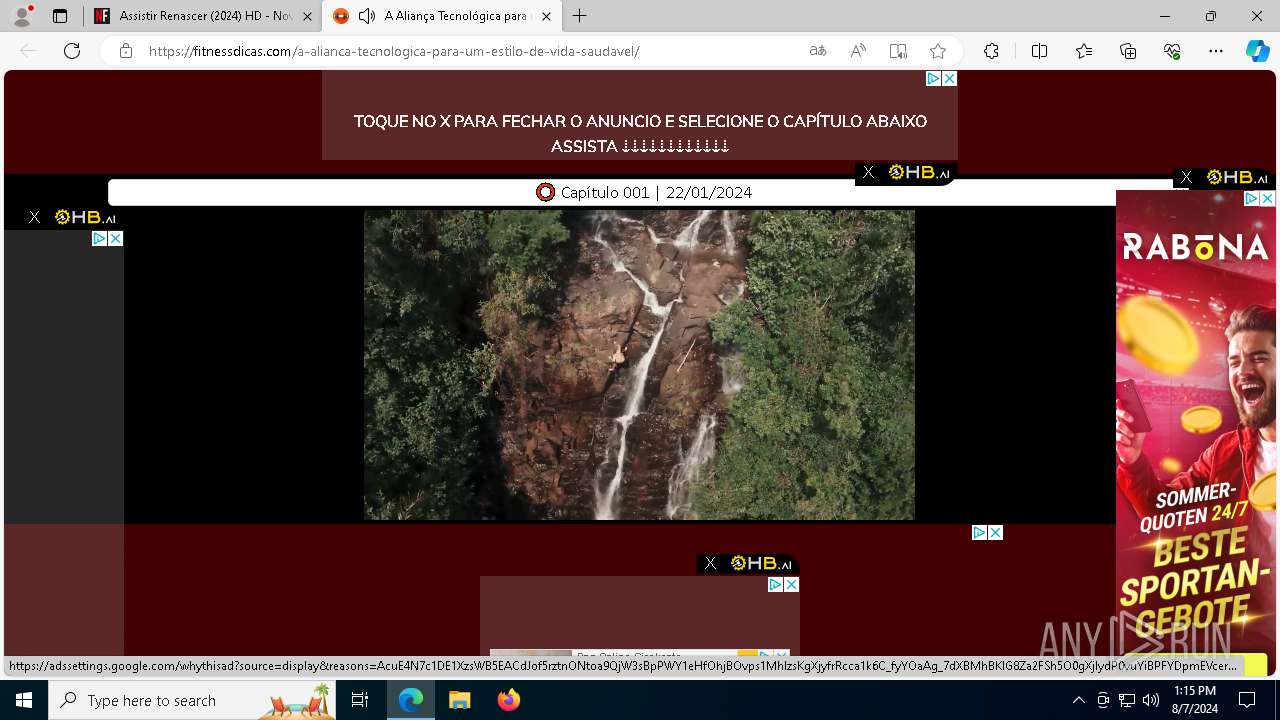Refresh the current page

click(x=72, y=51)
